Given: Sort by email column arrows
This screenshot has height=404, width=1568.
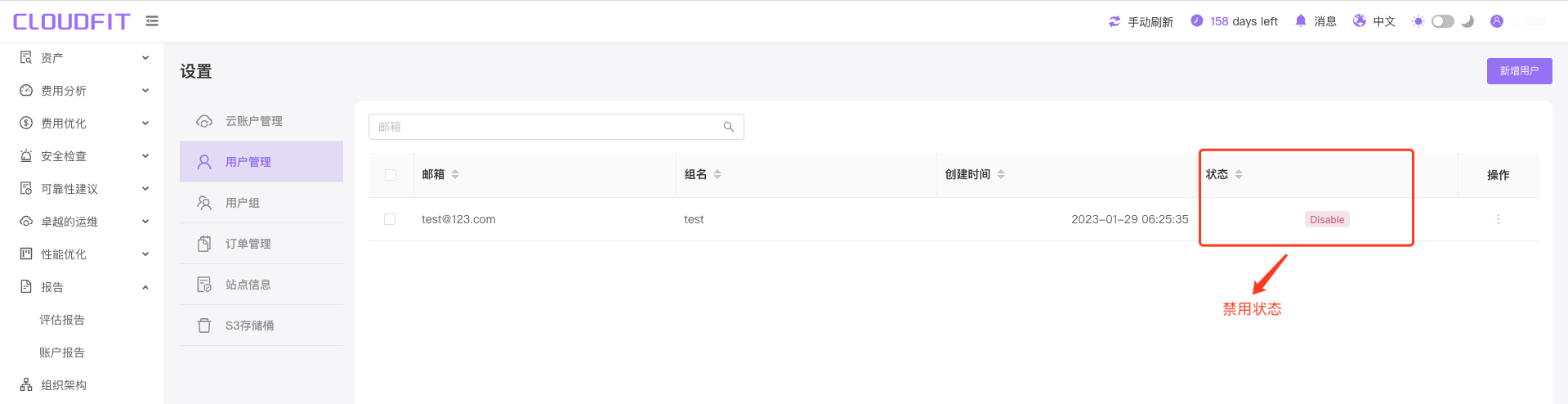Looking at the screenshot, I should pyautogui.click(x=455, y=174).
